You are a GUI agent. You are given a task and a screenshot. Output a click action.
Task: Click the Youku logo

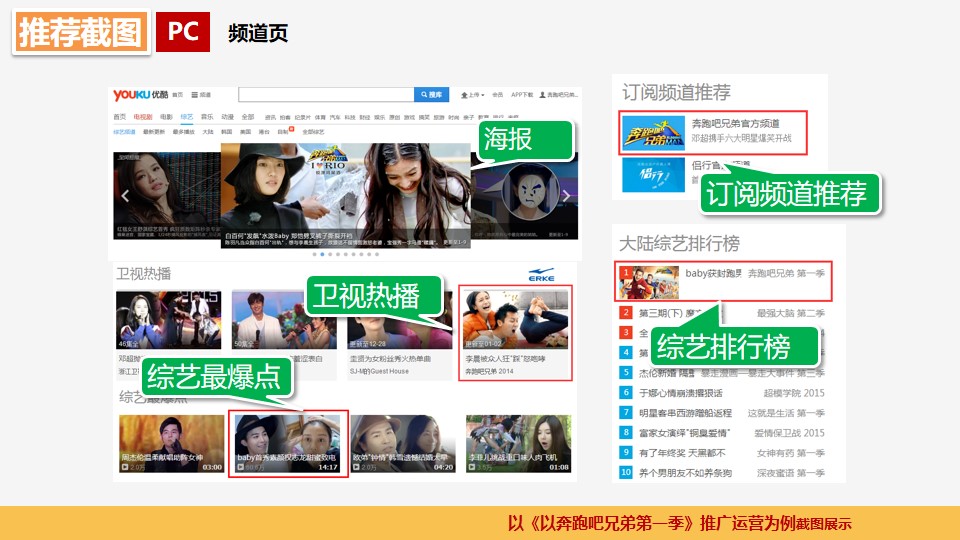141,95
